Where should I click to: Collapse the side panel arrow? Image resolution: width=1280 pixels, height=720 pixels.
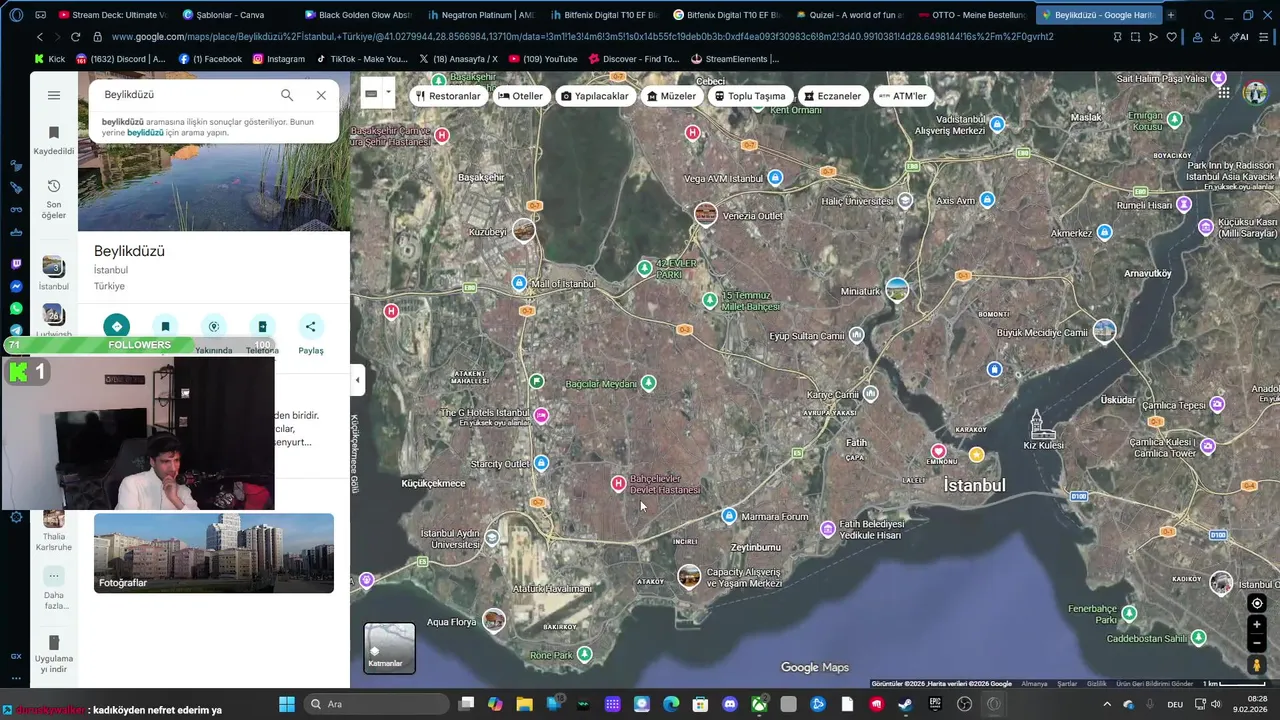click(357, 380)
